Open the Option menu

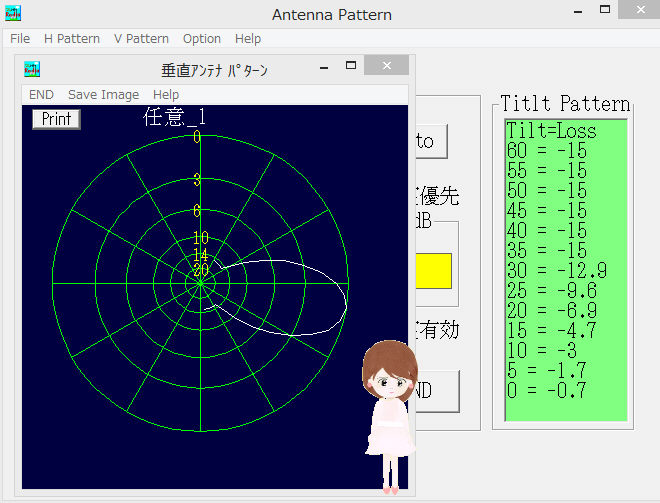click(202, 39)
